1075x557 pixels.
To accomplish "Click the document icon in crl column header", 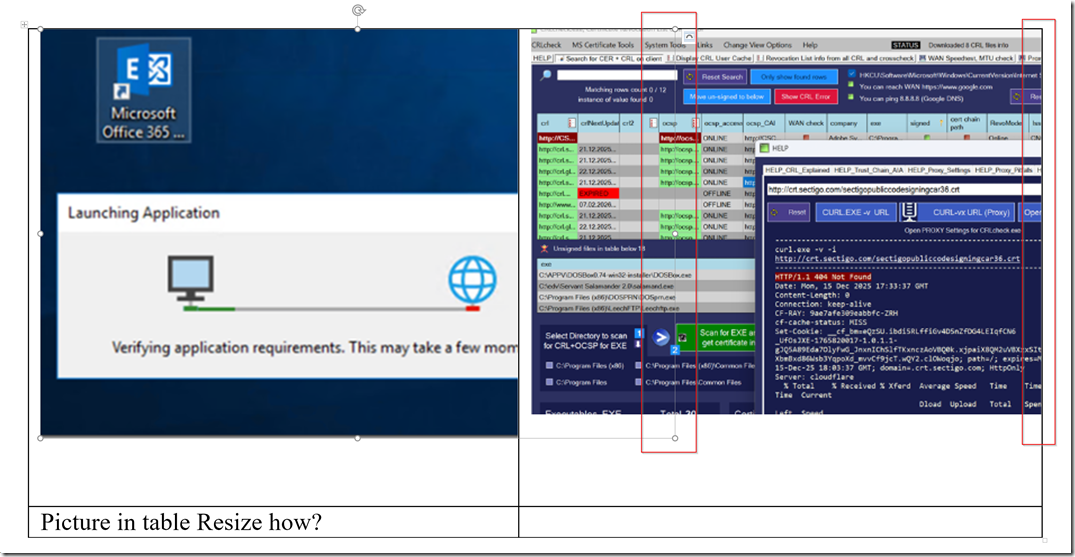I will (x=571, y=123).
